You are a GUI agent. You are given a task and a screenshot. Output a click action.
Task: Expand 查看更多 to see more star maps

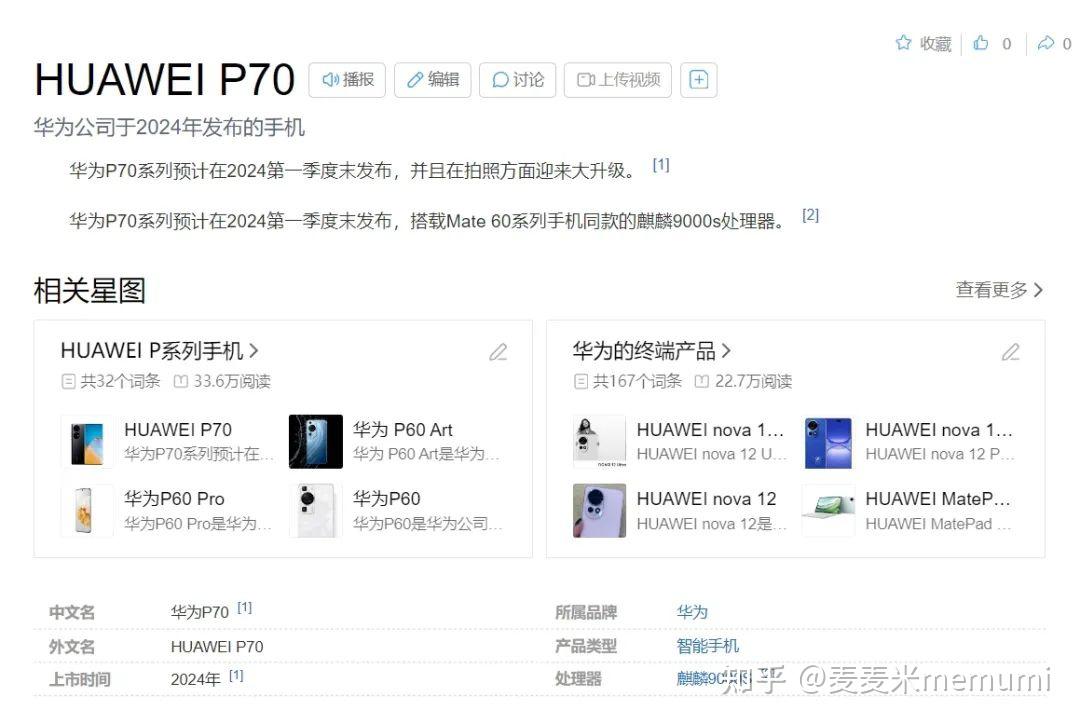pos(996,289)
